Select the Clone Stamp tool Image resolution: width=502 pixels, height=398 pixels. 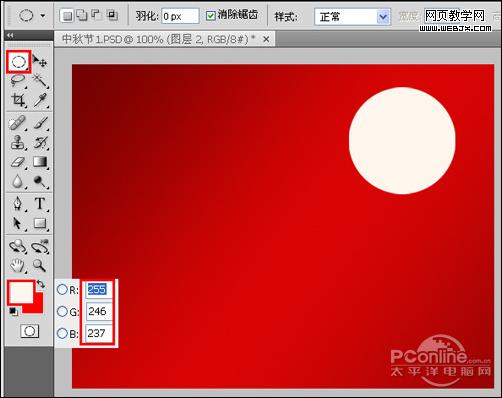click(x=17, y=143)
